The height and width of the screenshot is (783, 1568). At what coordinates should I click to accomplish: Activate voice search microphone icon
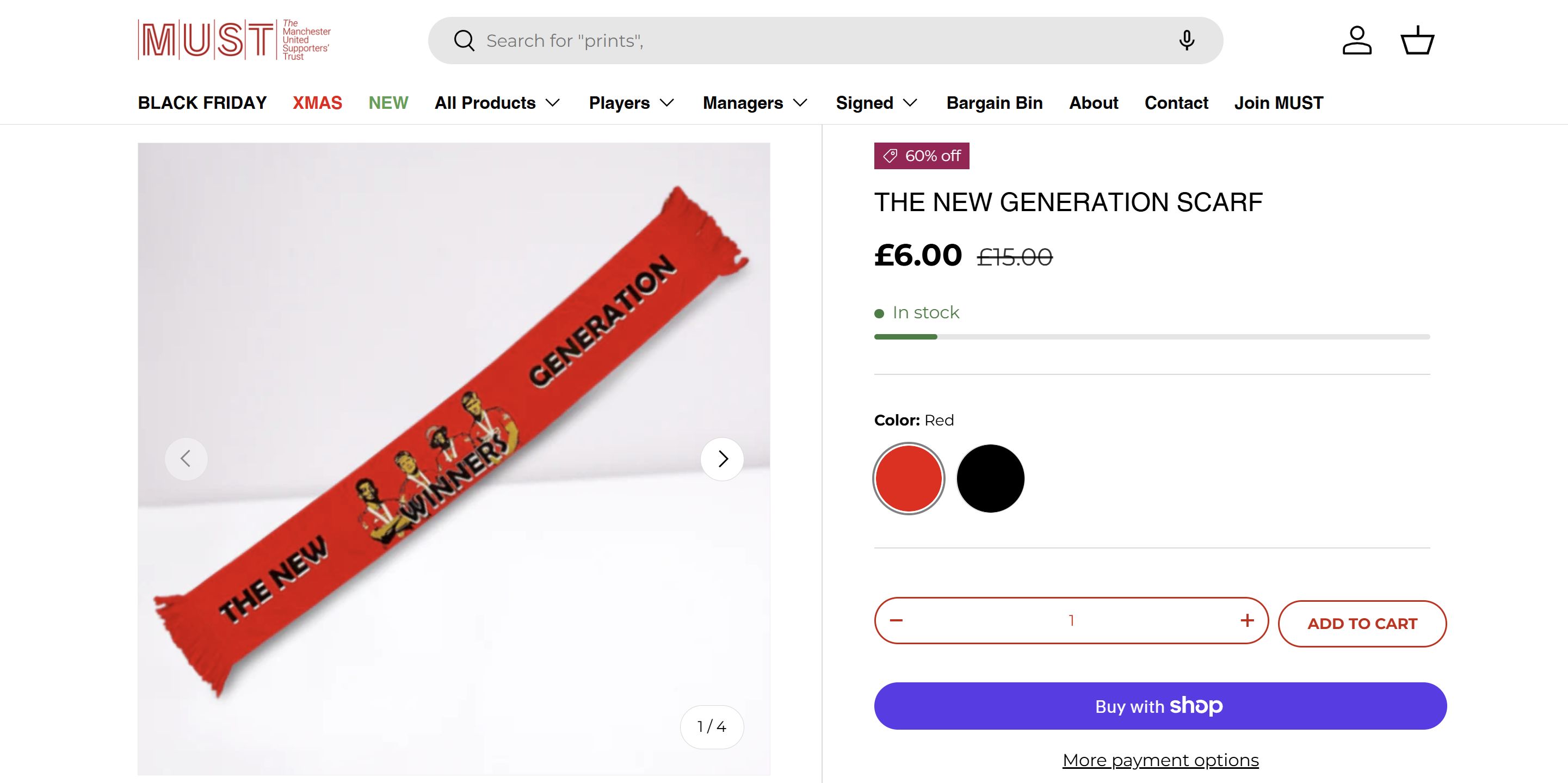[1187, 41]
